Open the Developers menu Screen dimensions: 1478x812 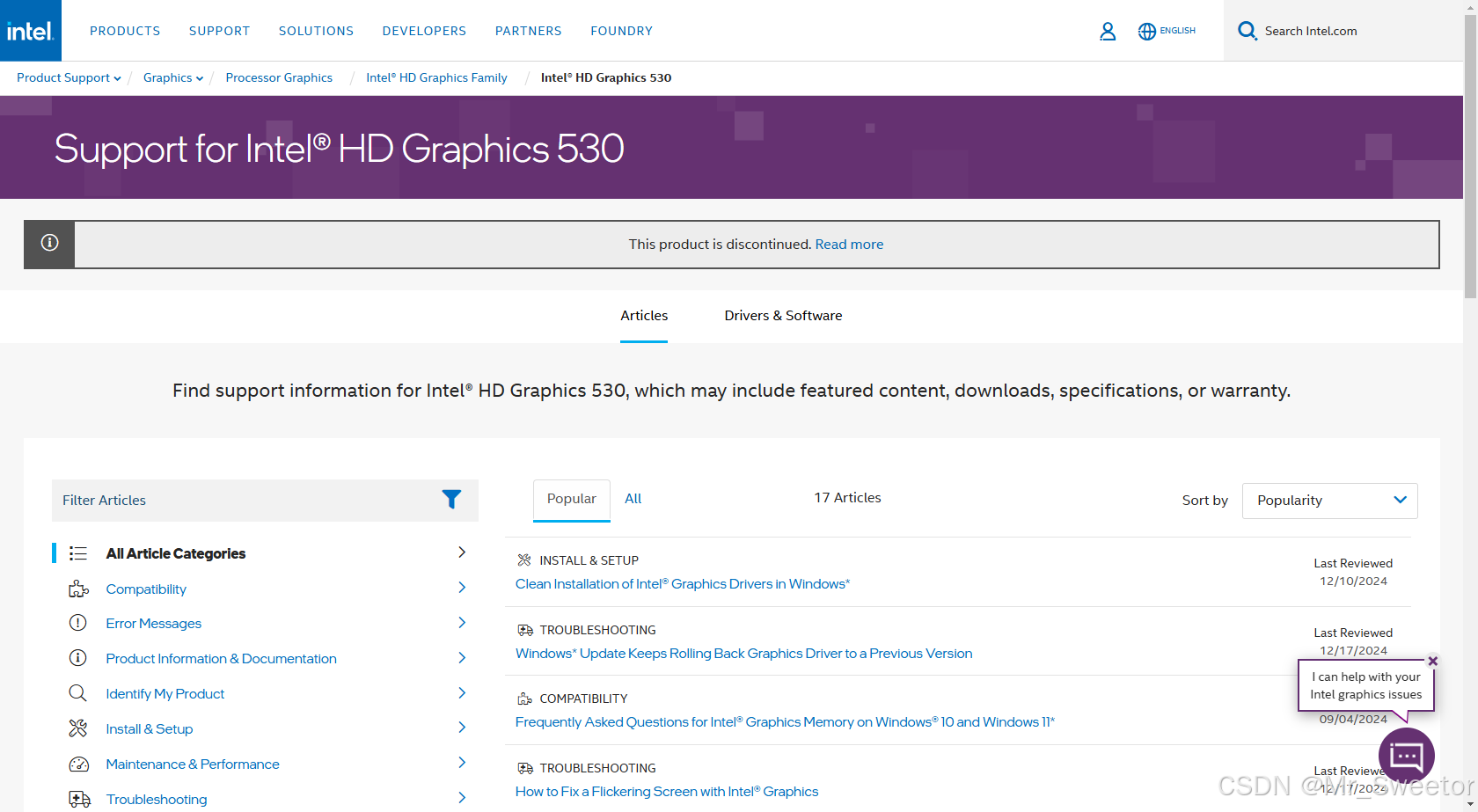[x=425, y=31]
